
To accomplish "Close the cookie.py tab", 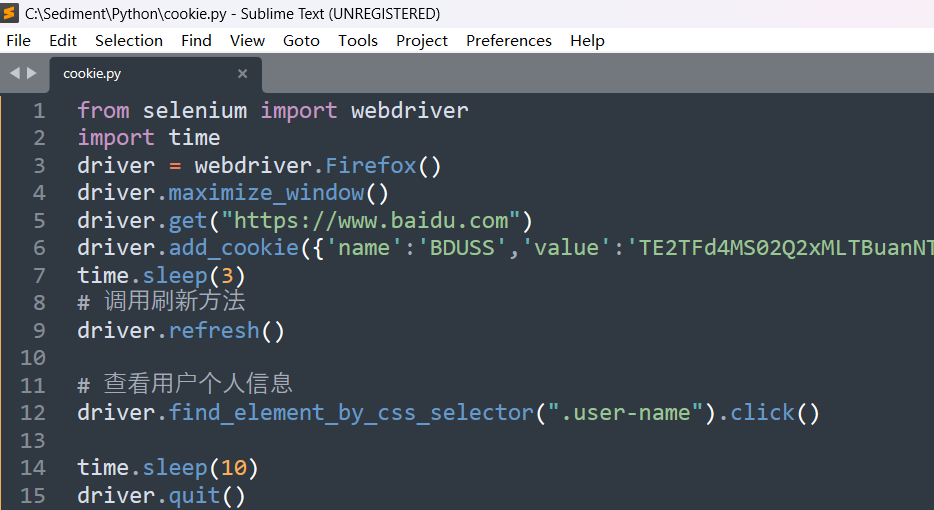I will (x=242, y=73).
